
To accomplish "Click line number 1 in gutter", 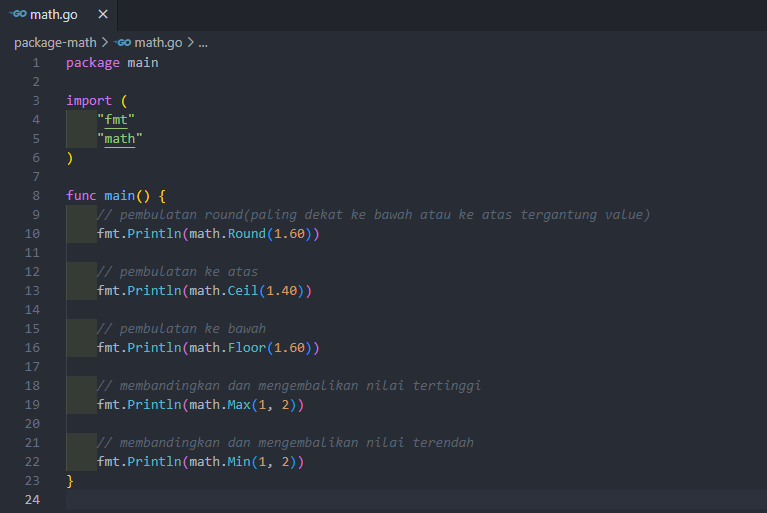I will coord(36,63).
